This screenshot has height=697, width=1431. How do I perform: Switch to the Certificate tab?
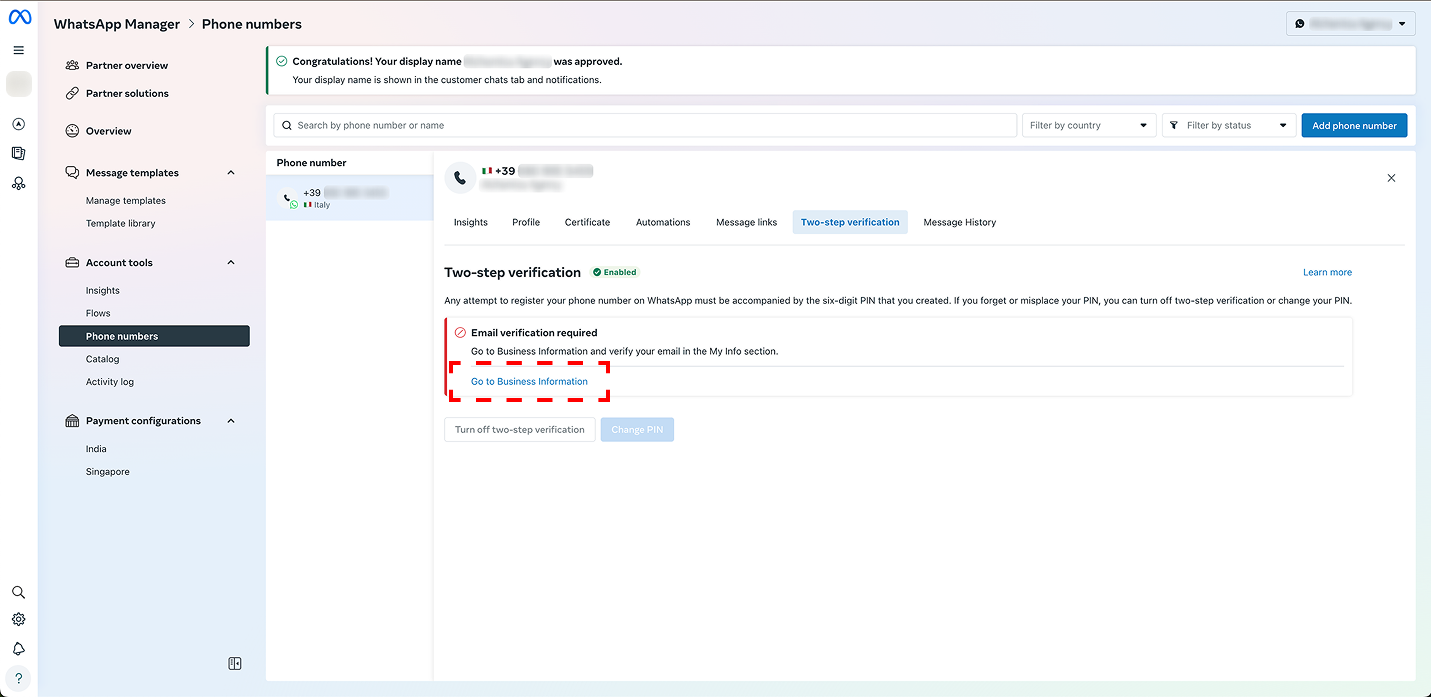point(587,222)
